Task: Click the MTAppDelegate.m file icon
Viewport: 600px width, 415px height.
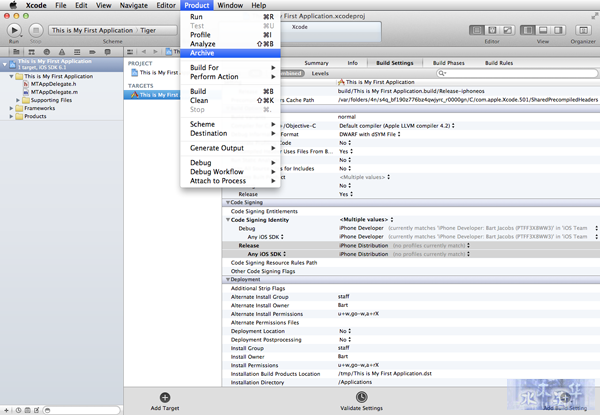Action: point(26,92)
